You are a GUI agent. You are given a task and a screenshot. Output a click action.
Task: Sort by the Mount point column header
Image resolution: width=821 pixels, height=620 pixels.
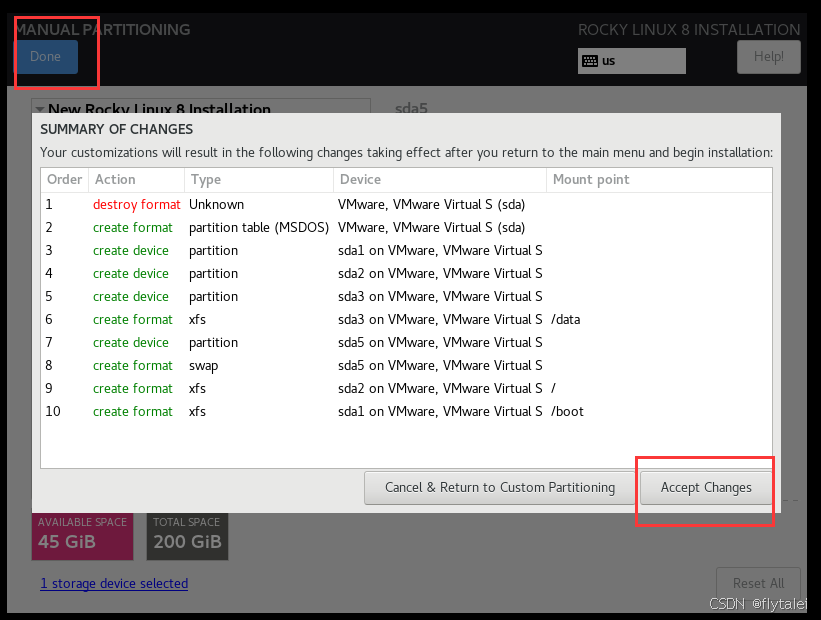tap(659, 180)
